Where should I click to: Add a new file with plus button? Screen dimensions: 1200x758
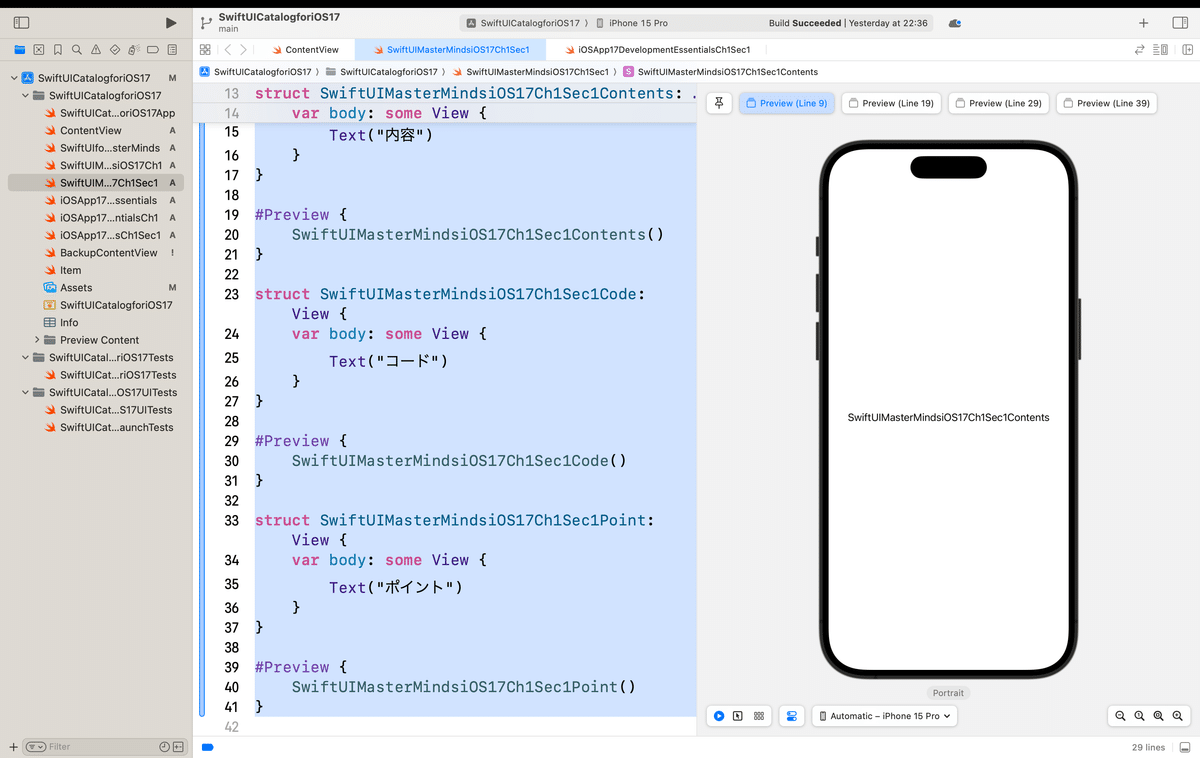13,747
